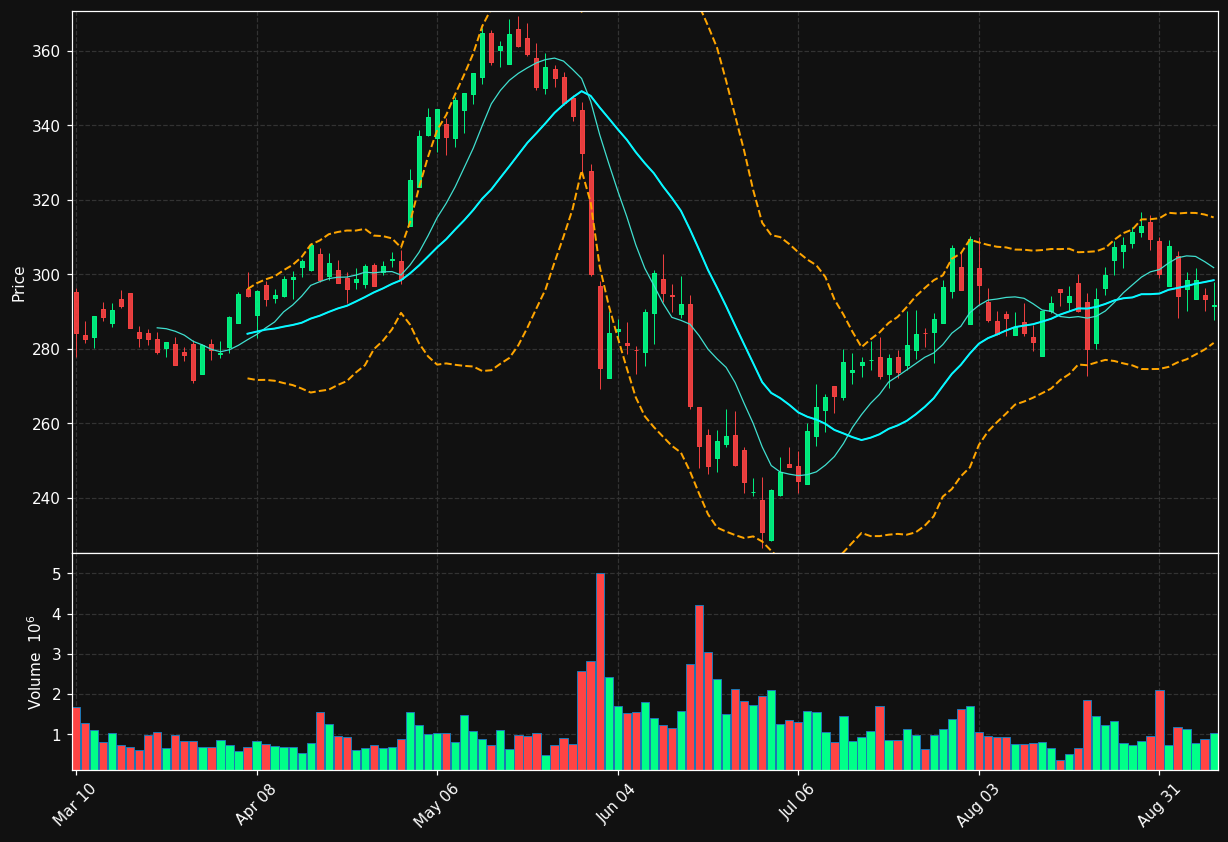1228x842 pixels.
Task: Click the 280 price tick label
Action: [47, 349]
